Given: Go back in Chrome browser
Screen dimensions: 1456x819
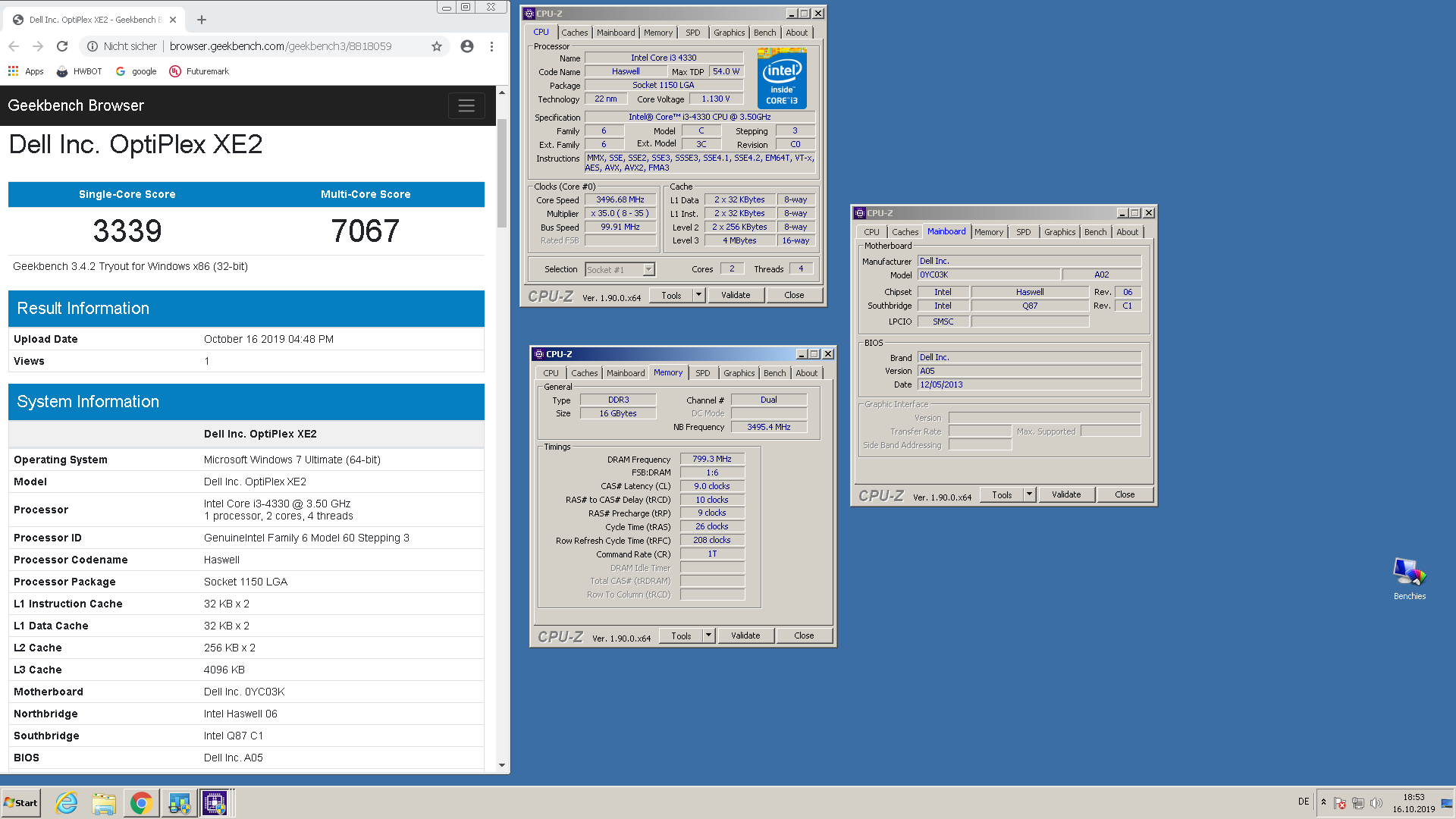Looking at the screenshot, I should [14, 46].
